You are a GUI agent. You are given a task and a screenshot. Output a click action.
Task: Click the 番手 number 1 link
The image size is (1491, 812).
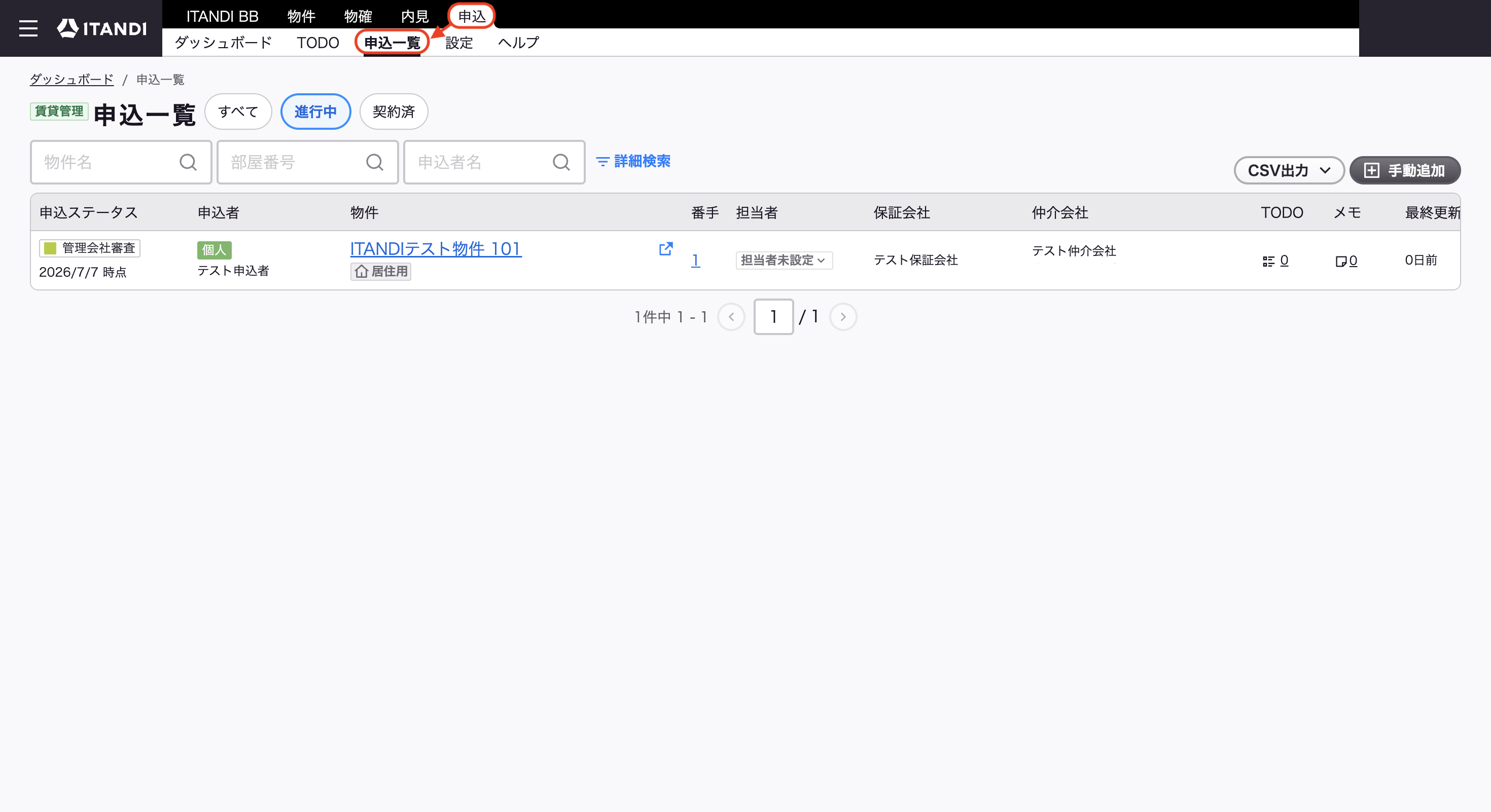(696, 260)
